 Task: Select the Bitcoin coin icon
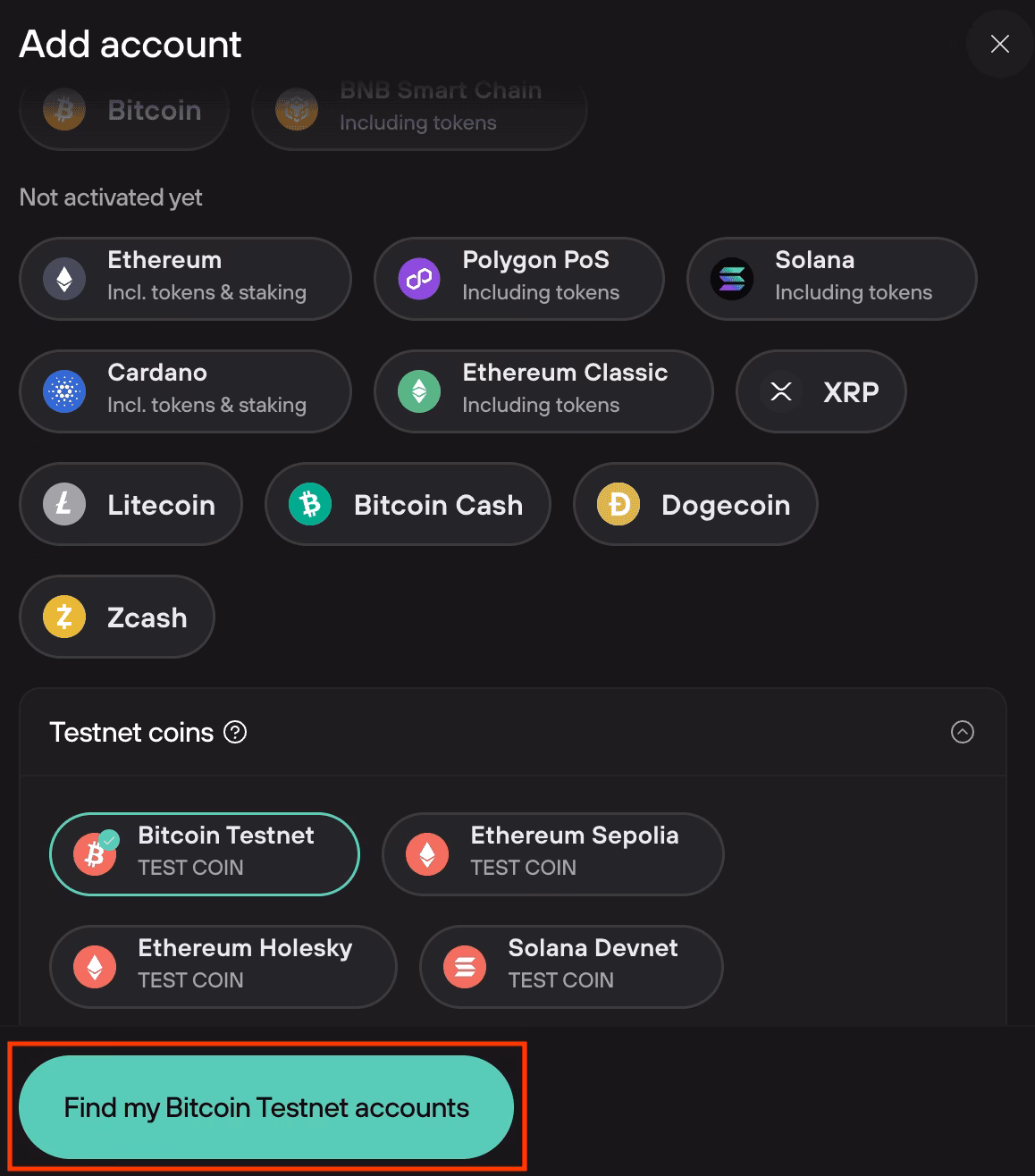[x=63, y=109]
